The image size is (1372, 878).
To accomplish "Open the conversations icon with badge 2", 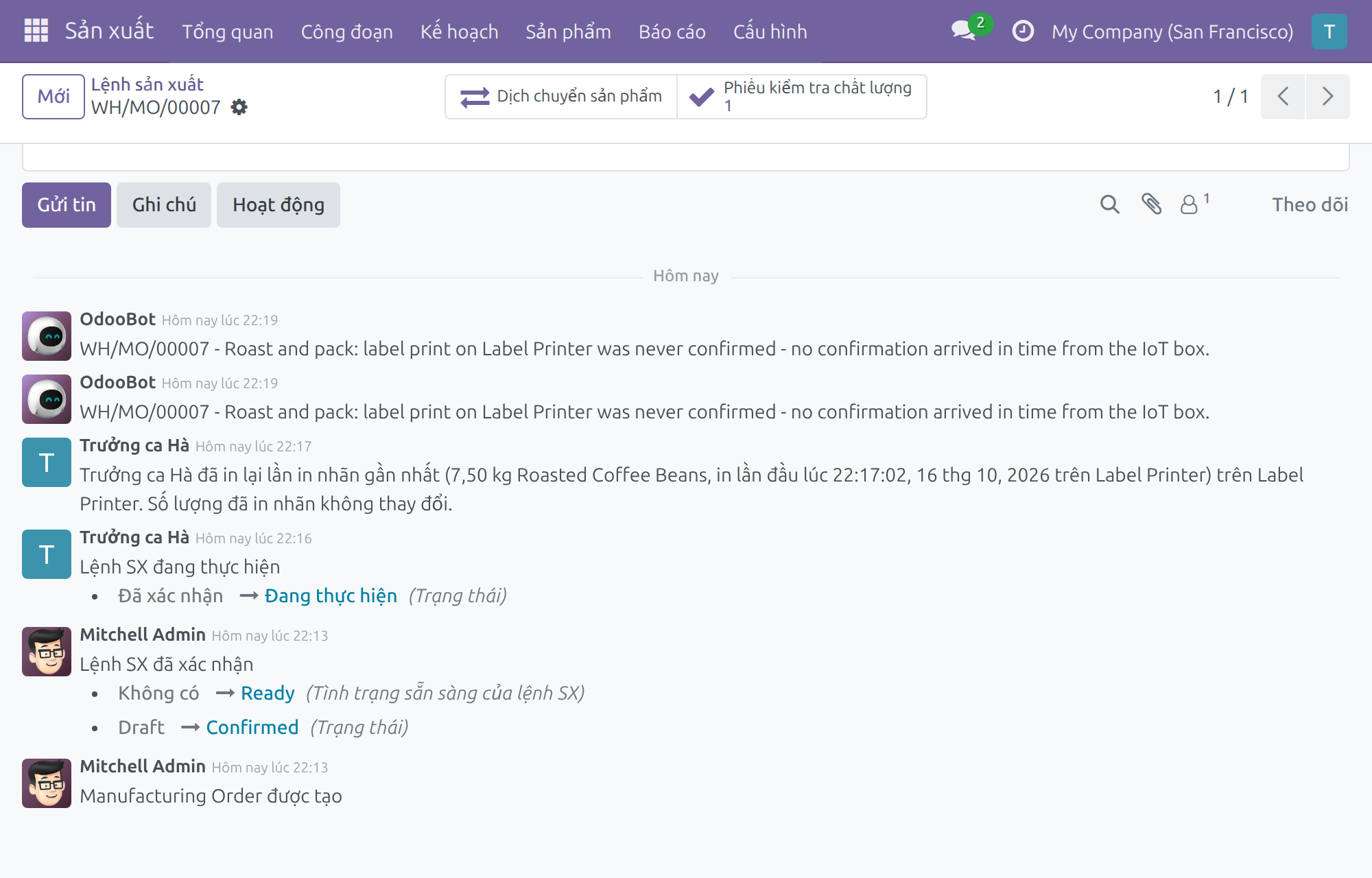I will coord(970,30).
